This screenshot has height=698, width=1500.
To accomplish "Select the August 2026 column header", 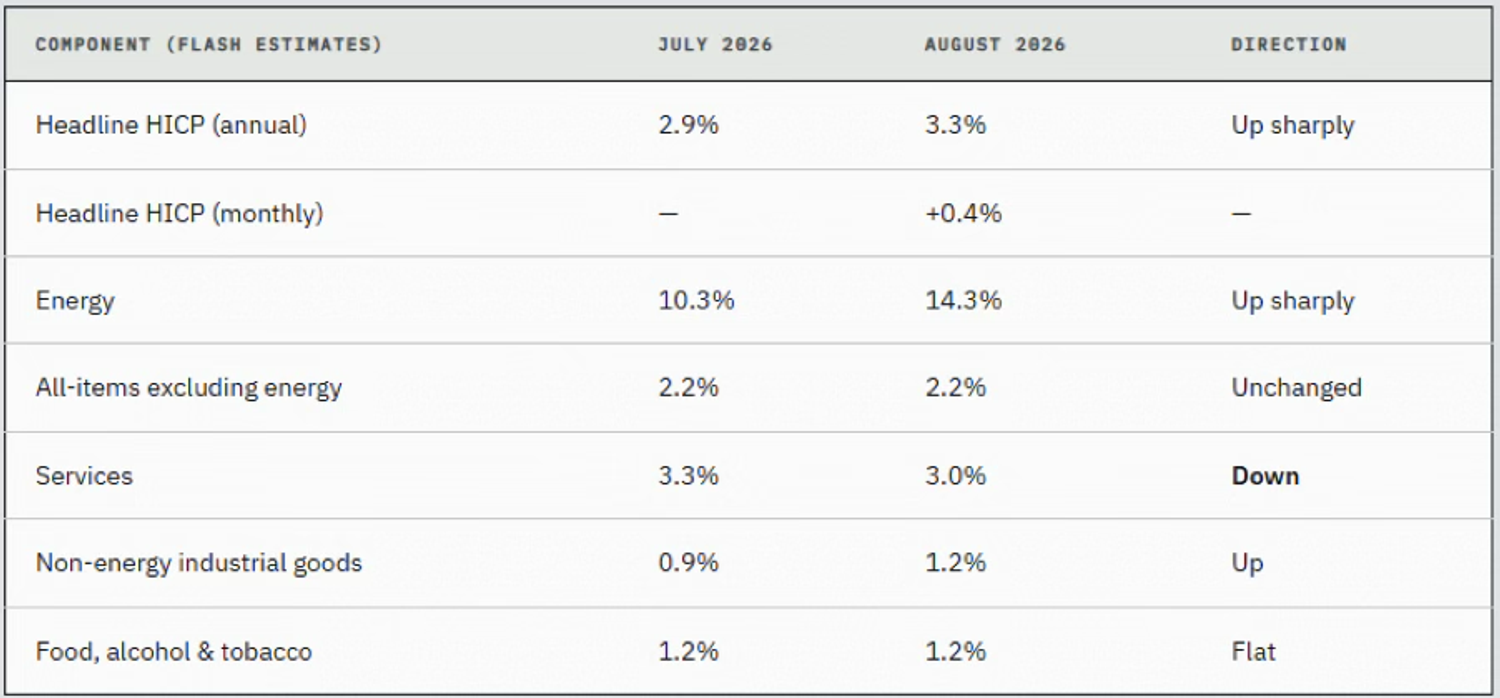I will 995,45.
